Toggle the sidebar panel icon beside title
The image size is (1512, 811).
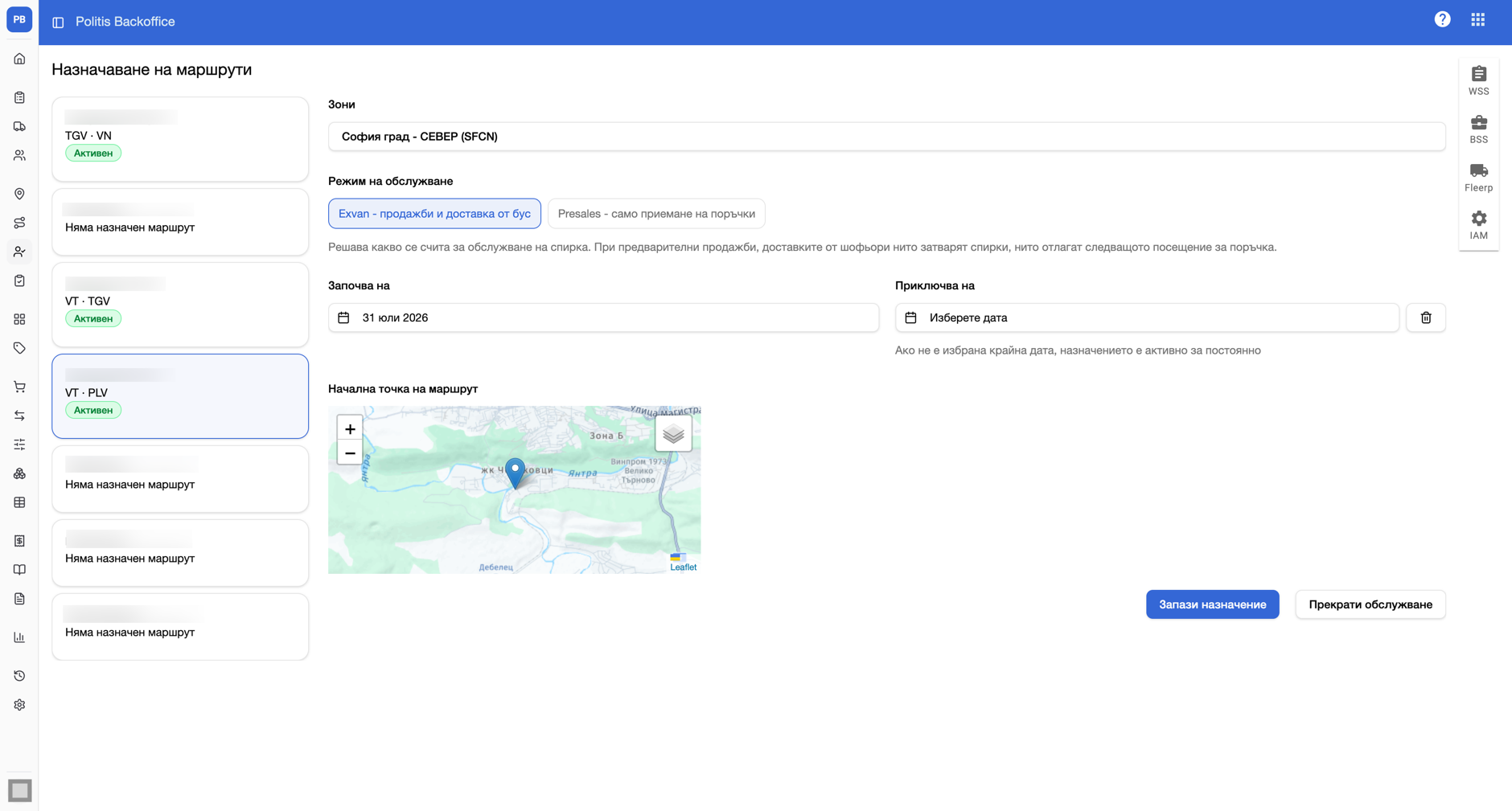coord(58,23)
